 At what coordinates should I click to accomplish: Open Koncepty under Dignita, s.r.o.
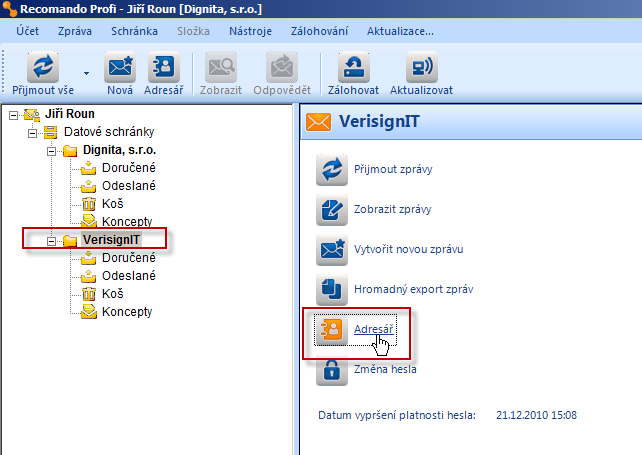tap(127, 222)
